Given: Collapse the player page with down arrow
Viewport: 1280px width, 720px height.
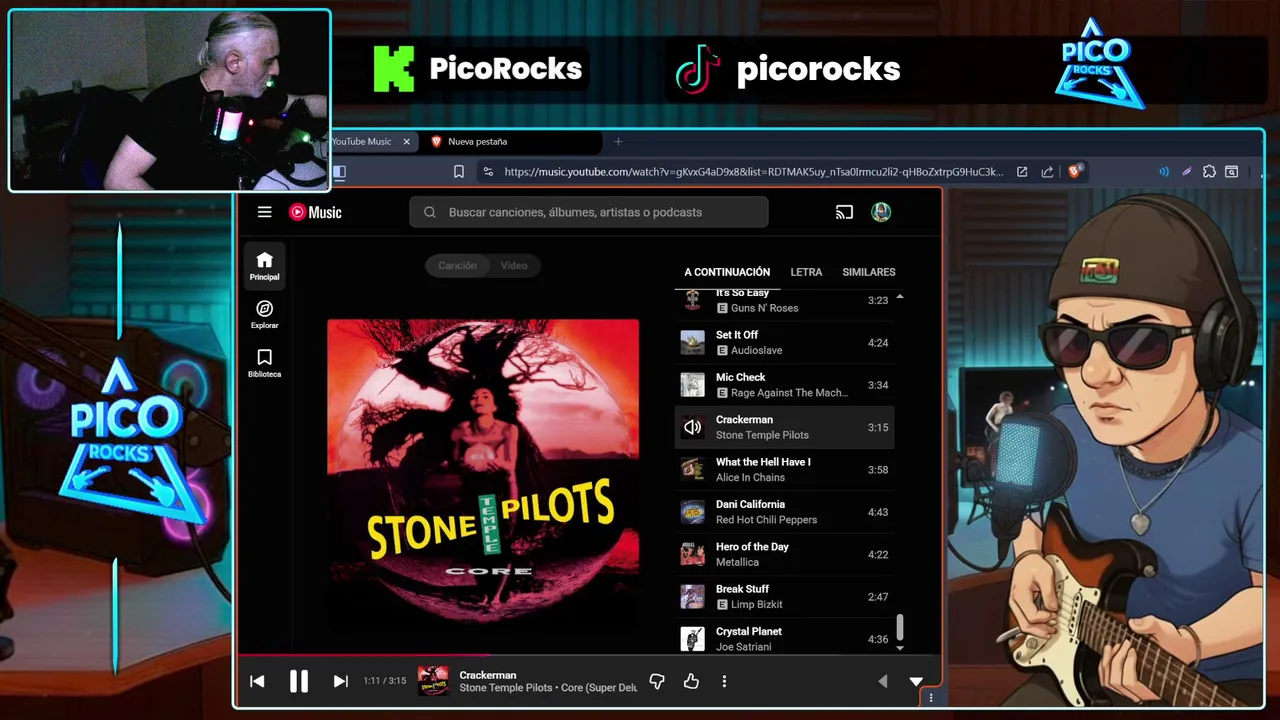Looking at the screenshot, I should pyautogui.click(x=916, y=681).
